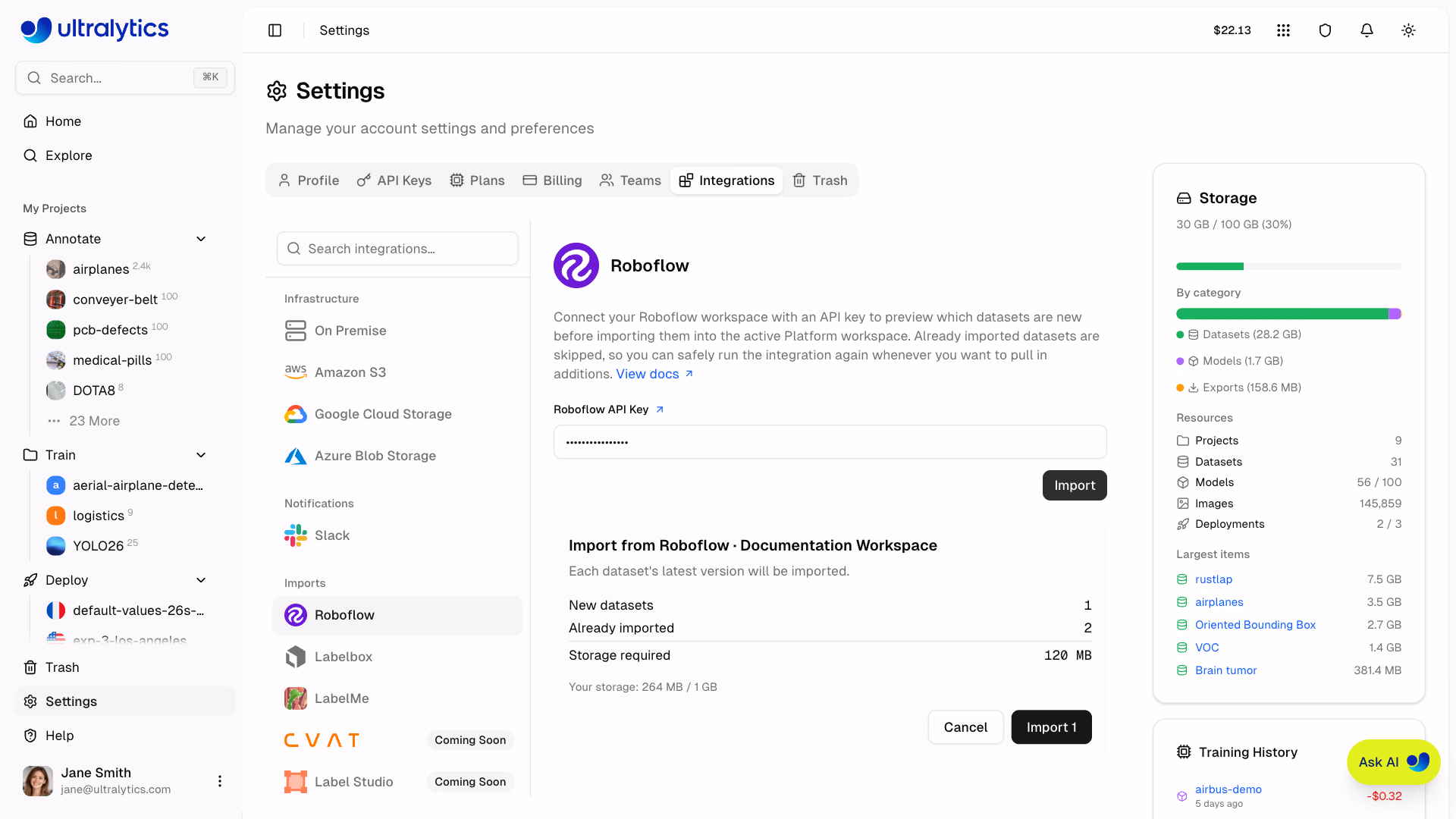This screenshot has height=819, width=1456.
Task: Switch to the Teams tab
Action: click(630, 180)
